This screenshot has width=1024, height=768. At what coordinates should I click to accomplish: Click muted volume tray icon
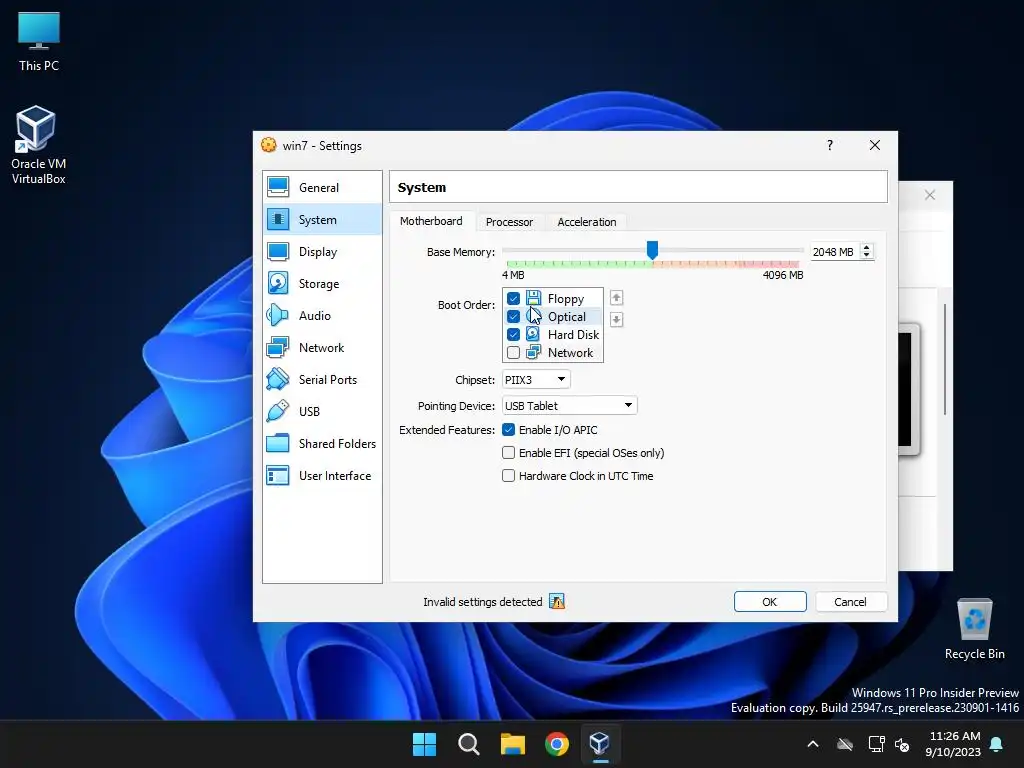click(x=902, y=744)
